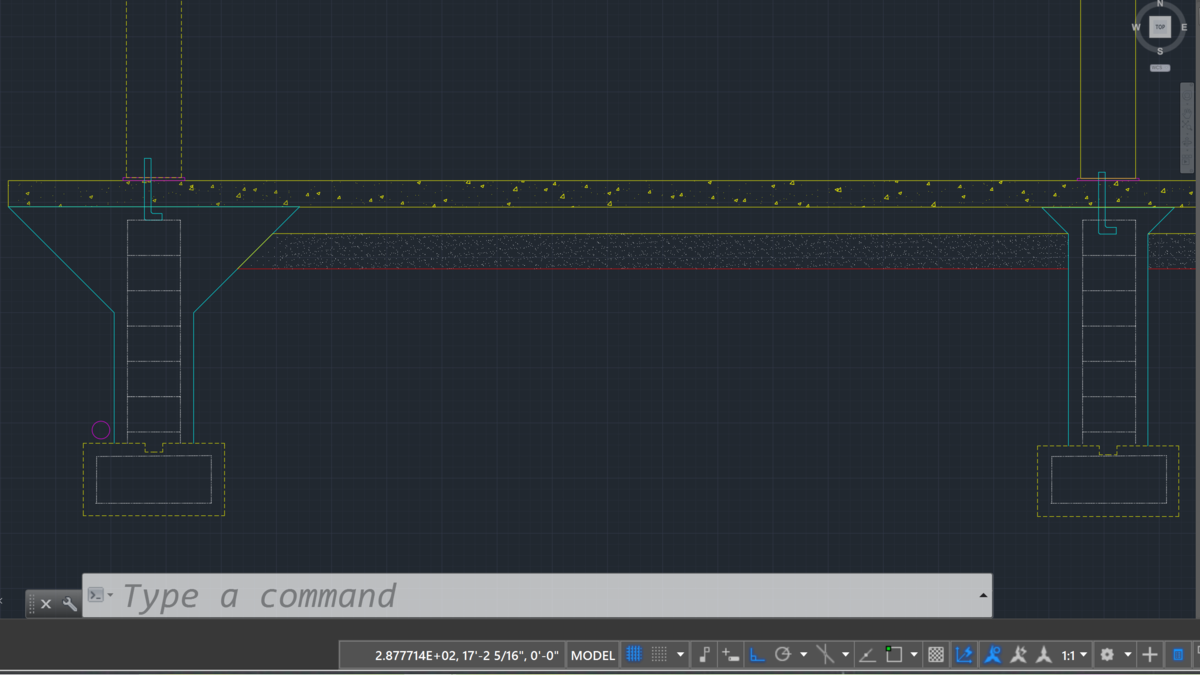Toggle selection cycling icon
Image resolution: width=1200 pixels, height=675 pixels.
[x=964, y=655]
